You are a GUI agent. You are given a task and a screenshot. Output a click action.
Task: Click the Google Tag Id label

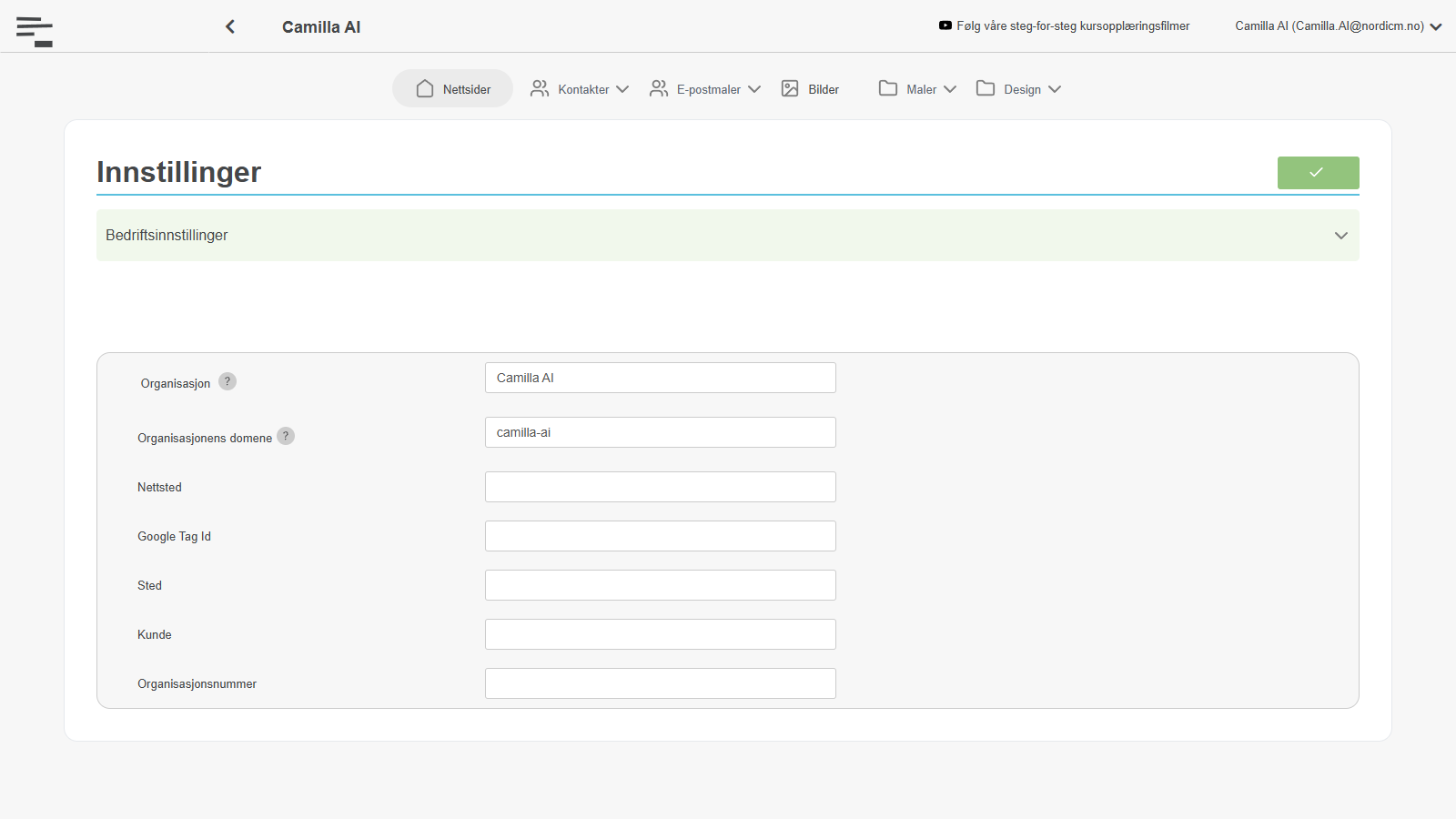[174, 536]
